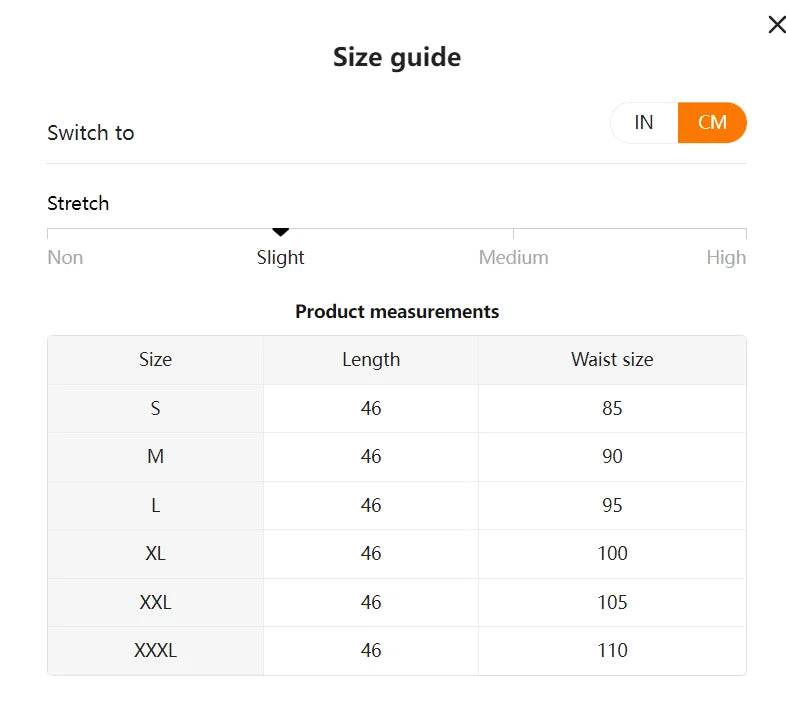
Task: Click the Non stretch label
Action: (65, 257)
